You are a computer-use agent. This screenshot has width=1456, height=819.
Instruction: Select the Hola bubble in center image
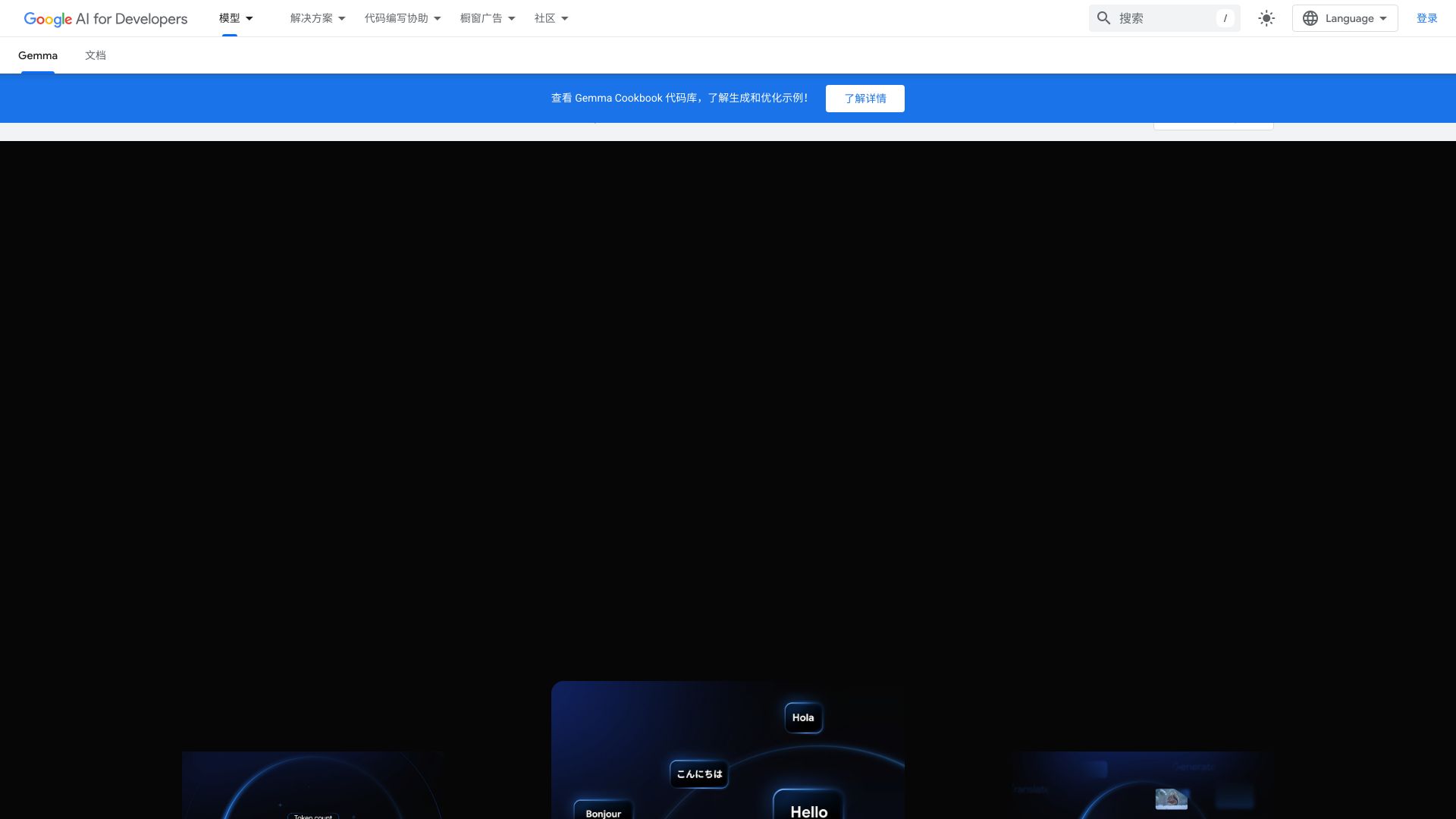pos(803,717)
